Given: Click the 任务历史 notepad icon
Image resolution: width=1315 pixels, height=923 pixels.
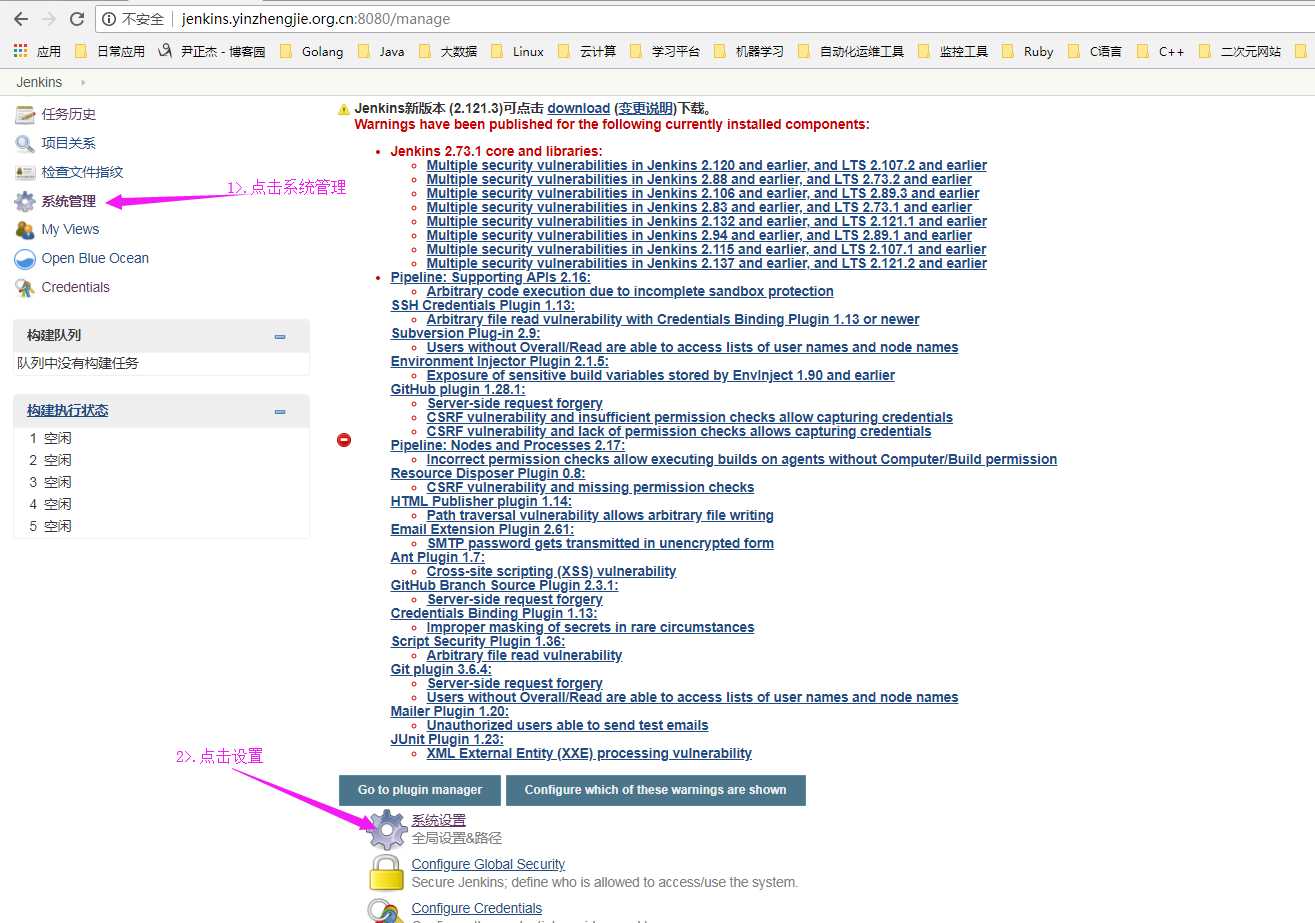Looking at the screenshot, I should (x=25, y=114).
